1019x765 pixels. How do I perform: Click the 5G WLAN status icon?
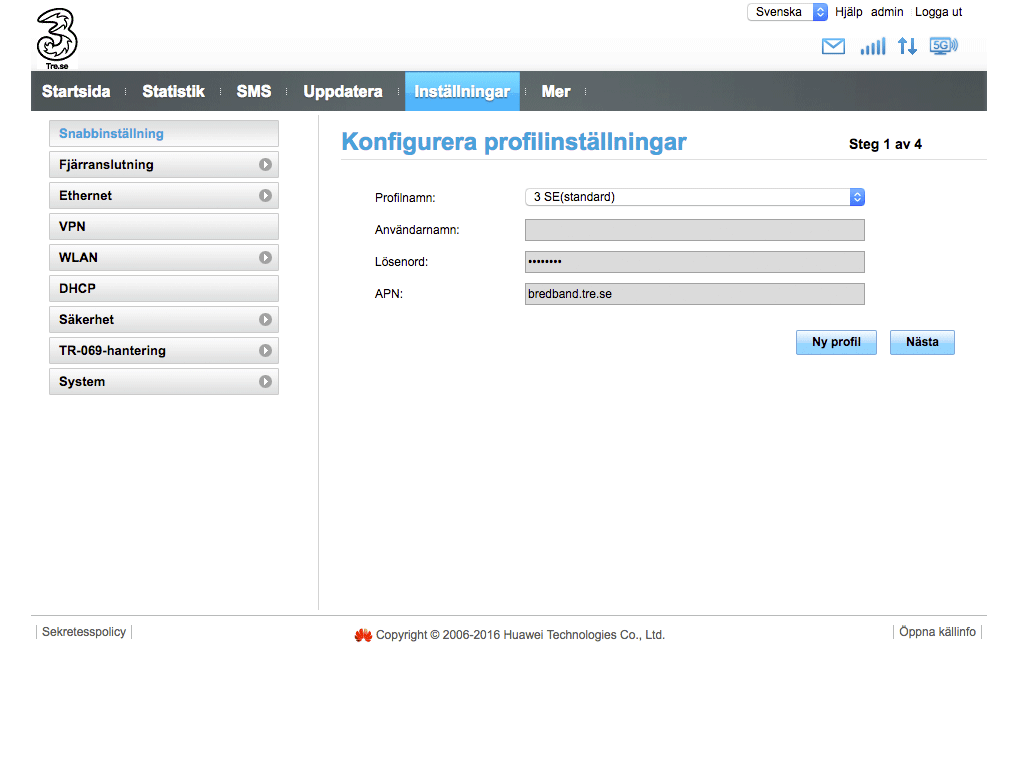943,46
